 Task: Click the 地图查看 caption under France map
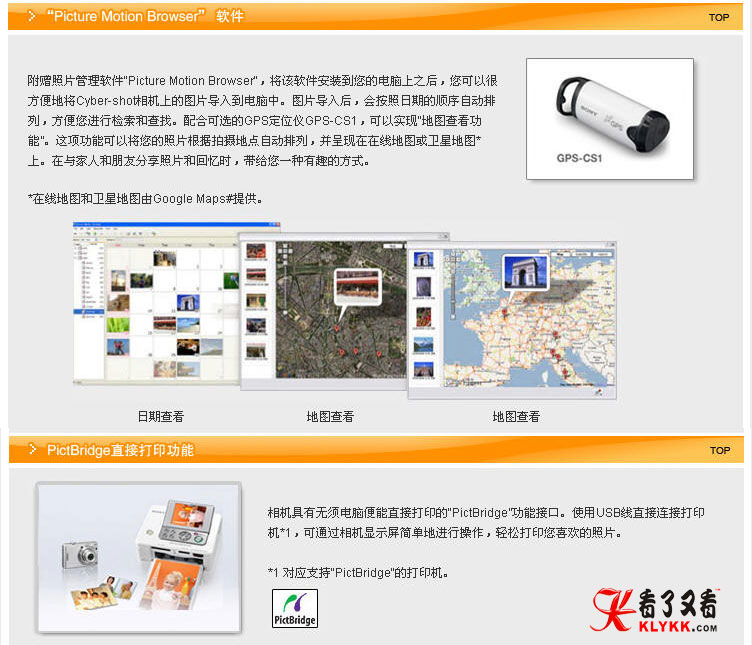[516, 417]
